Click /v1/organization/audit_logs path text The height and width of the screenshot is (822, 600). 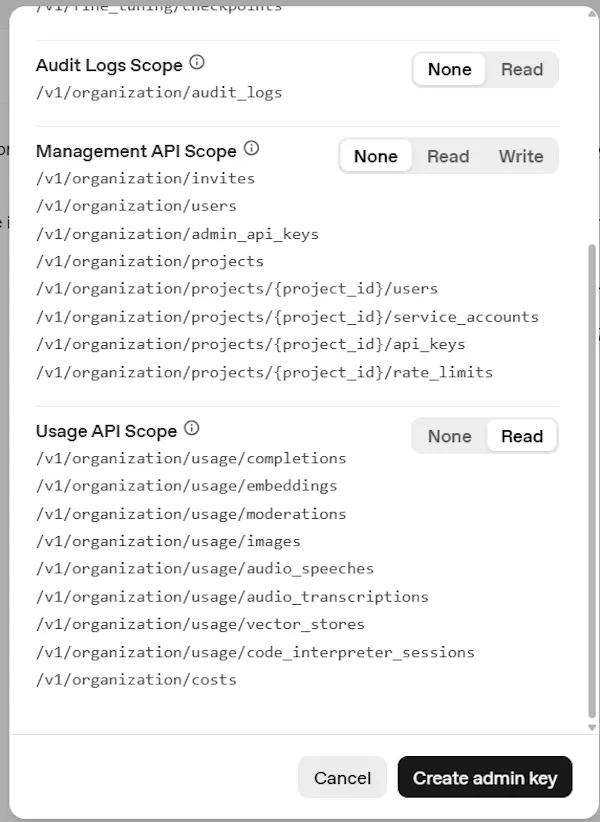click(x=159, y=93)
